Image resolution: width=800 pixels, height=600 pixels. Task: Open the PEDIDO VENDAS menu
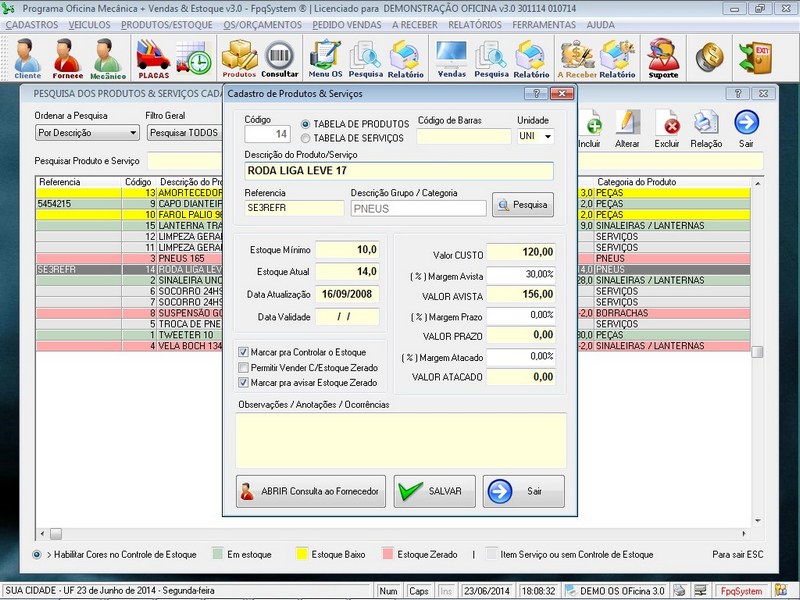[x=347, y=25]
